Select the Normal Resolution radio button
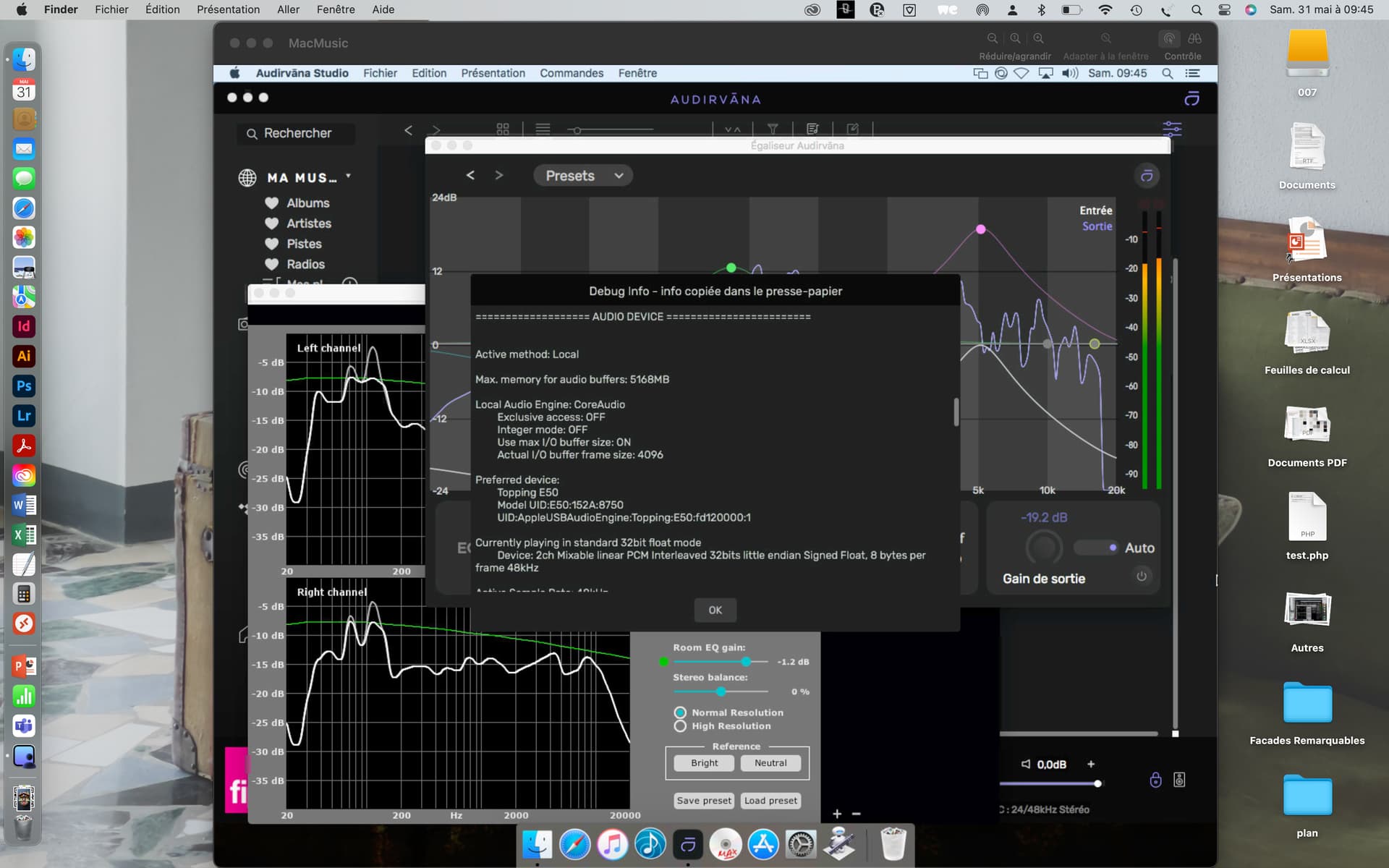1389x868 pixels. point(680,712)
